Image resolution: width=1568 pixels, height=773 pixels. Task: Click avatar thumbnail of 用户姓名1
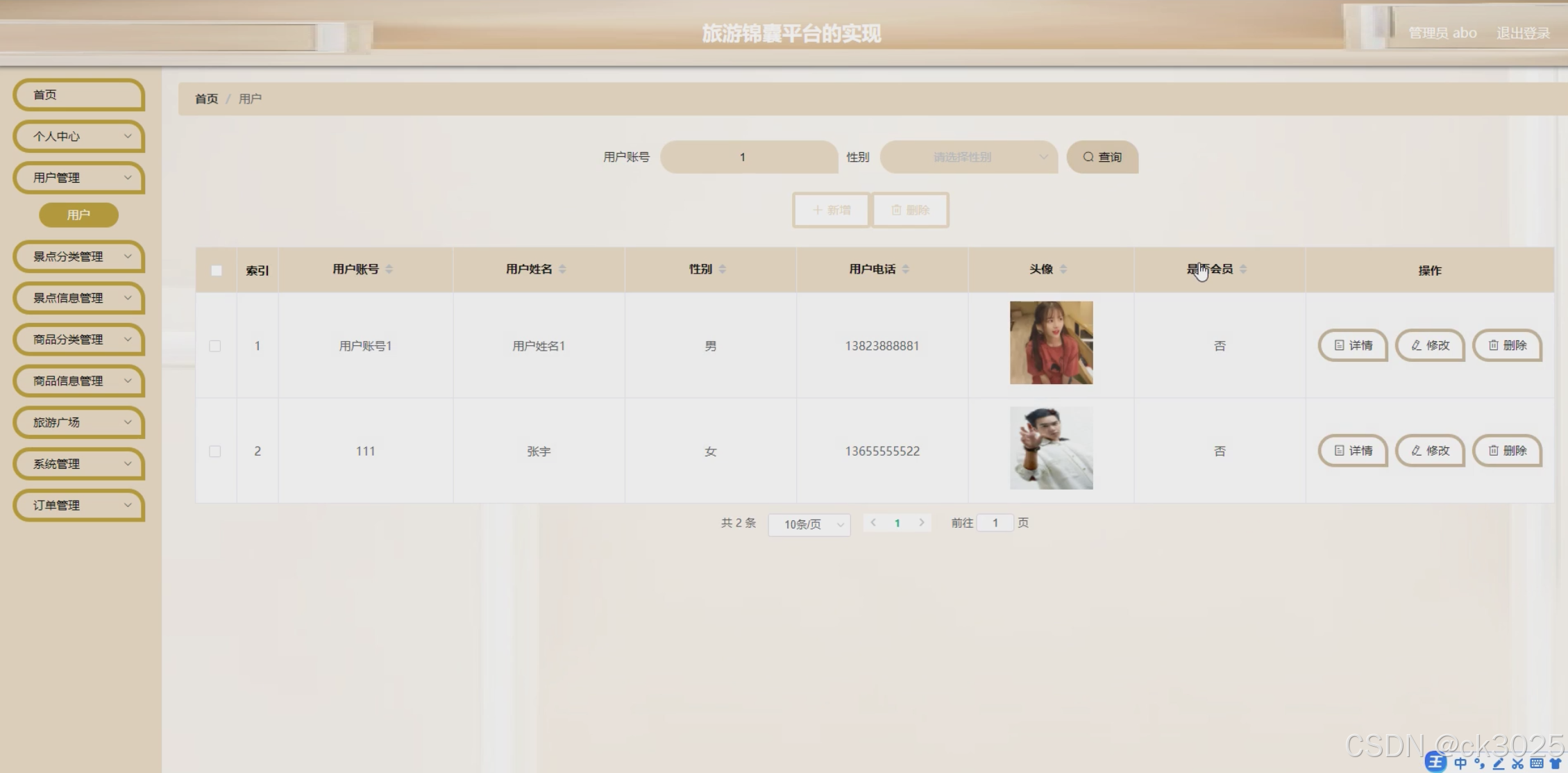(1051, 342)
